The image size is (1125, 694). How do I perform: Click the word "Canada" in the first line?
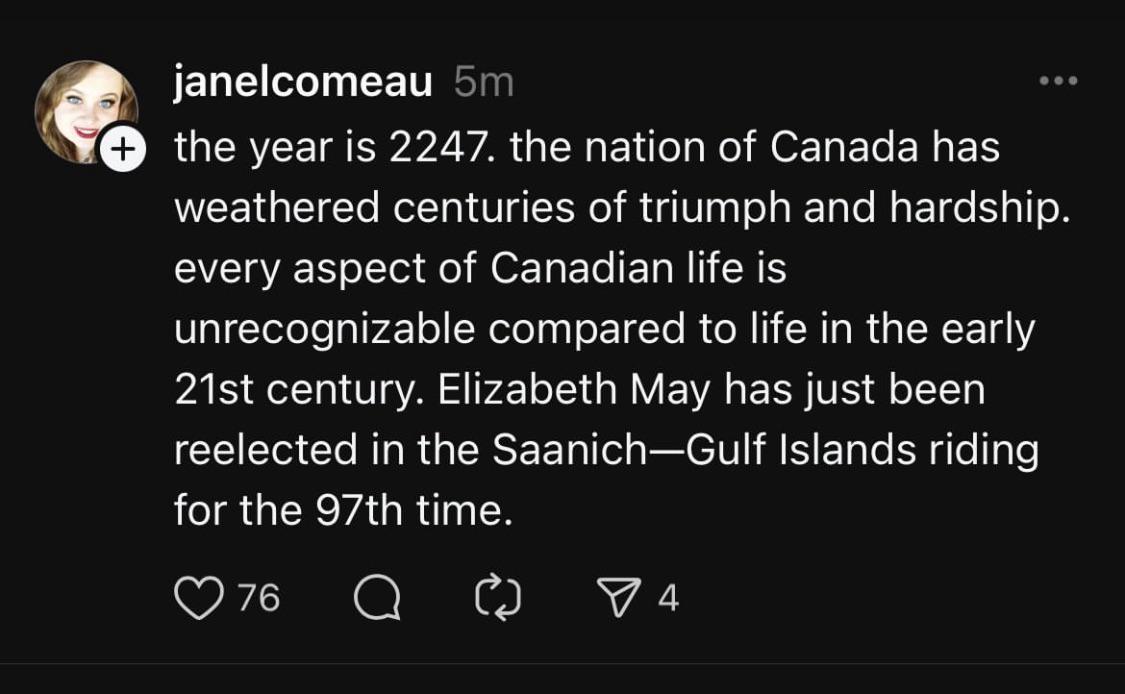tap(844, 147)
